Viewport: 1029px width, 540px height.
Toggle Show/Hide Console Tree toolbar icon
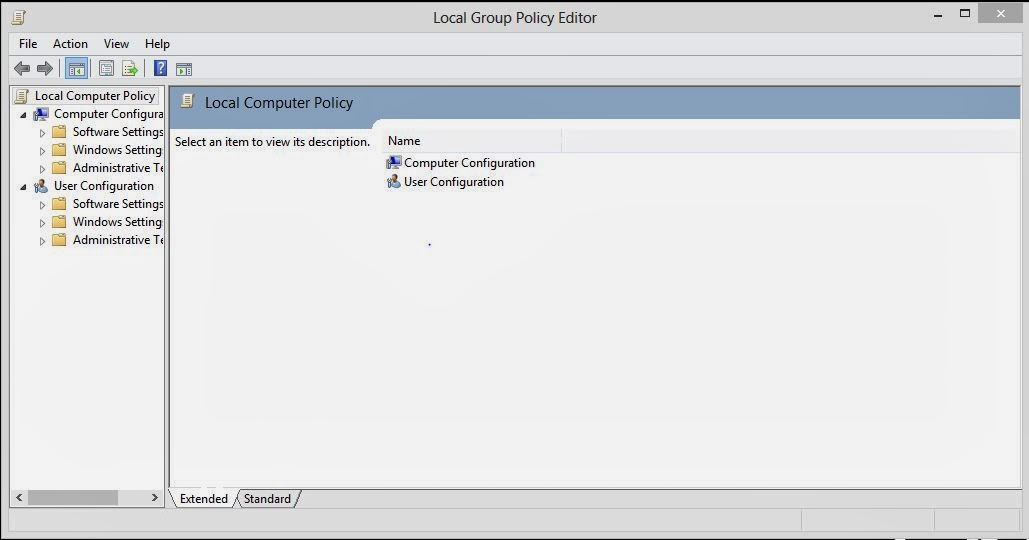click(x=76, y=68)
